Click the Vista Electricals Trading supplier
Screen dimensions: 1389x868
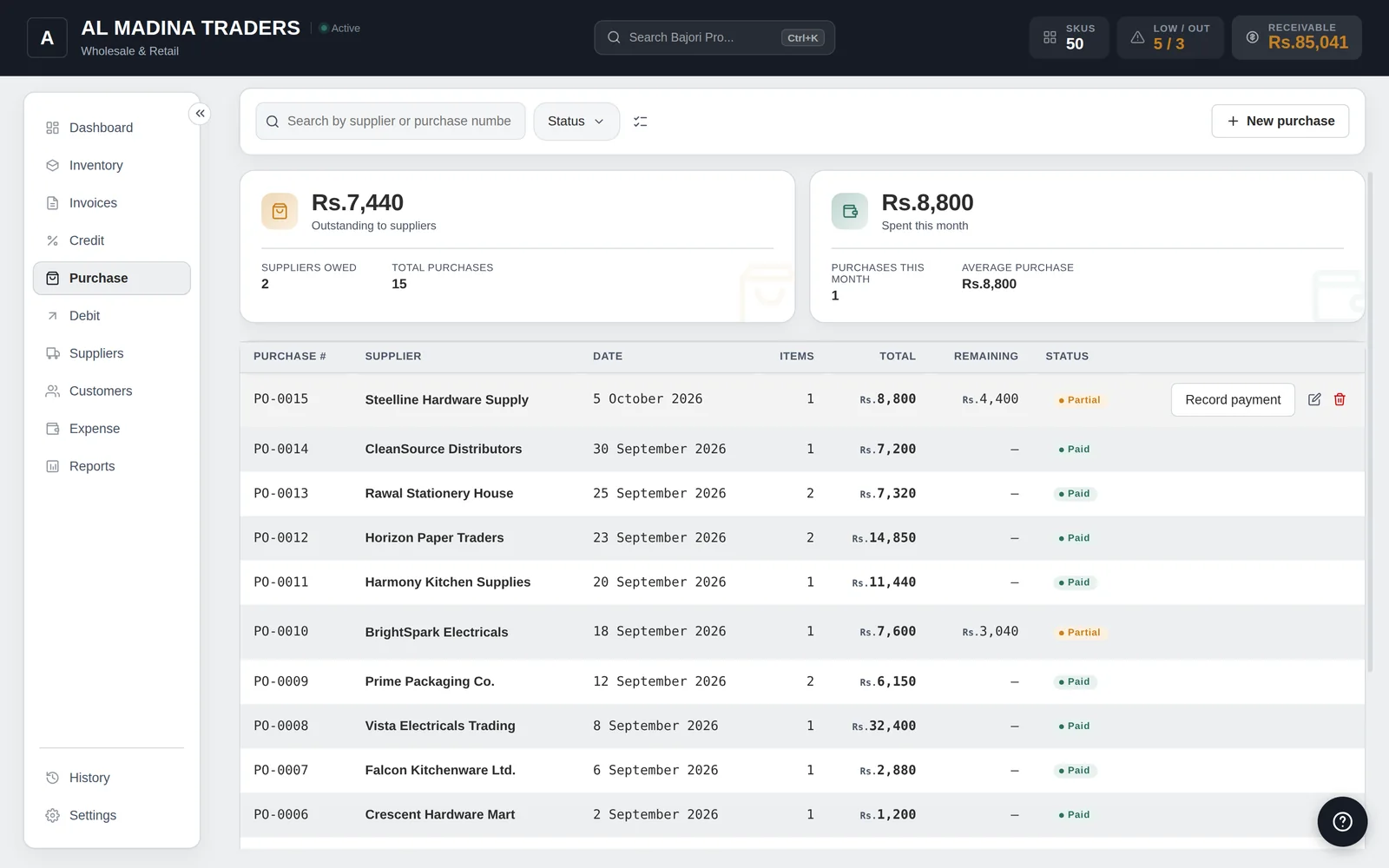[440, 726]
